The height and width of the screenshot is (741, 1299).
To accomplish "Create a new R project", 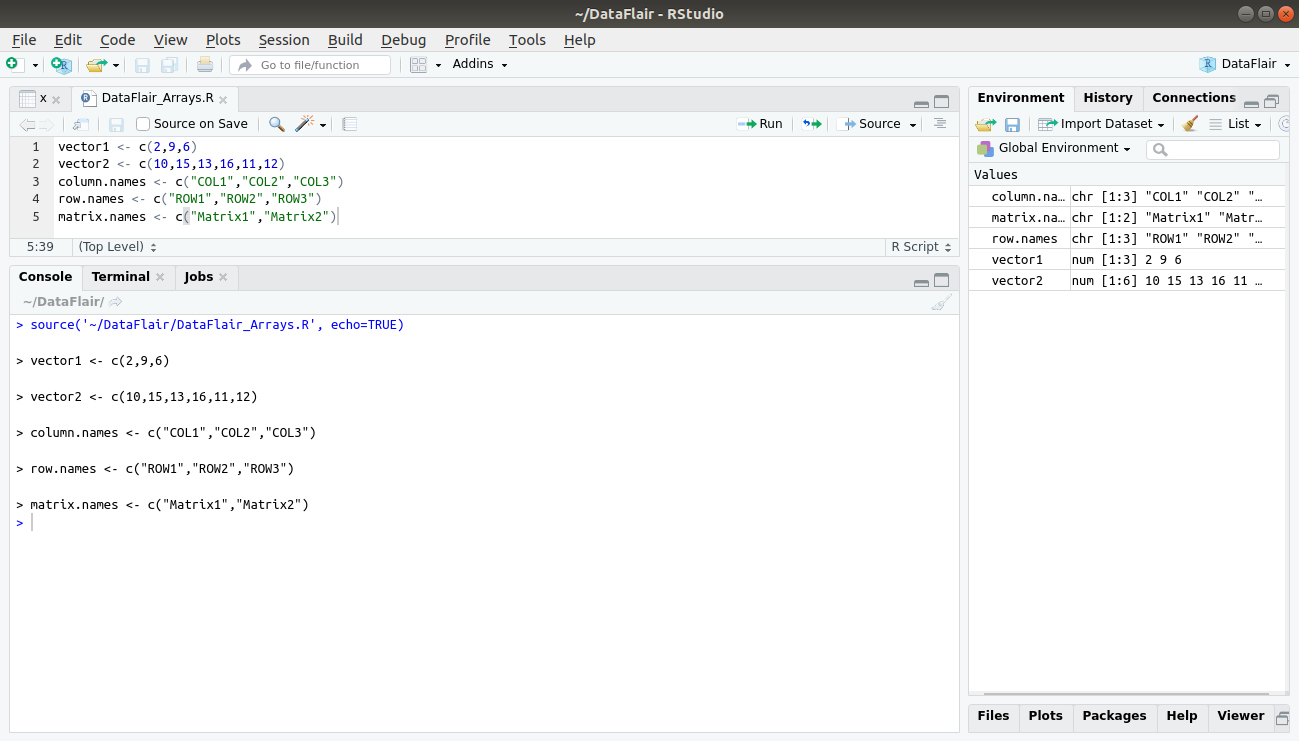I will [x=62, y=65].
